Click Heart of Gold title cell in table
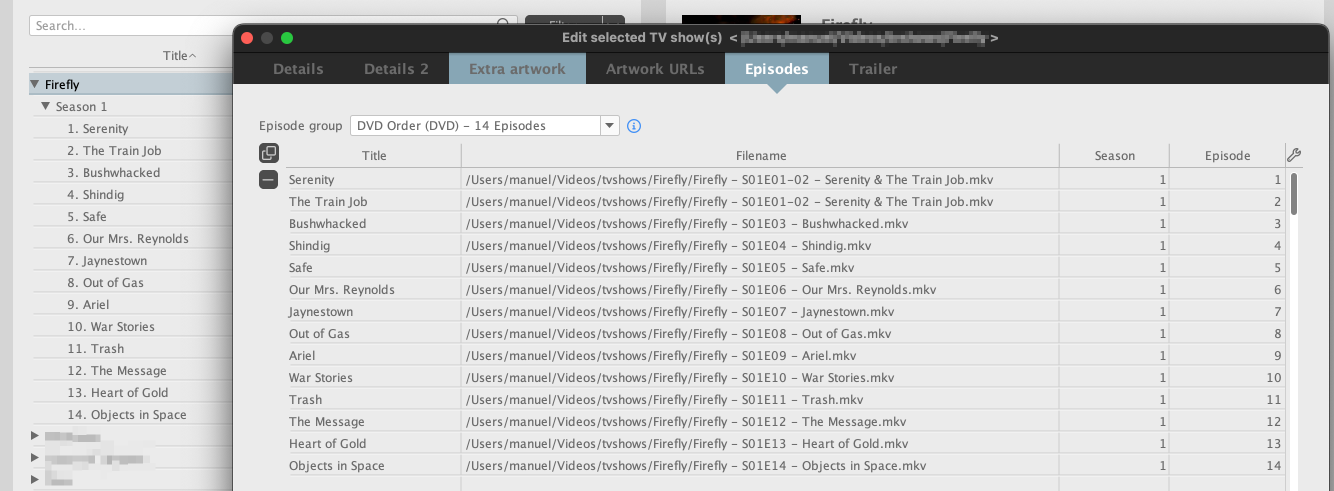This screenshot has width=1334, height=491. click(x=374, y=444)
